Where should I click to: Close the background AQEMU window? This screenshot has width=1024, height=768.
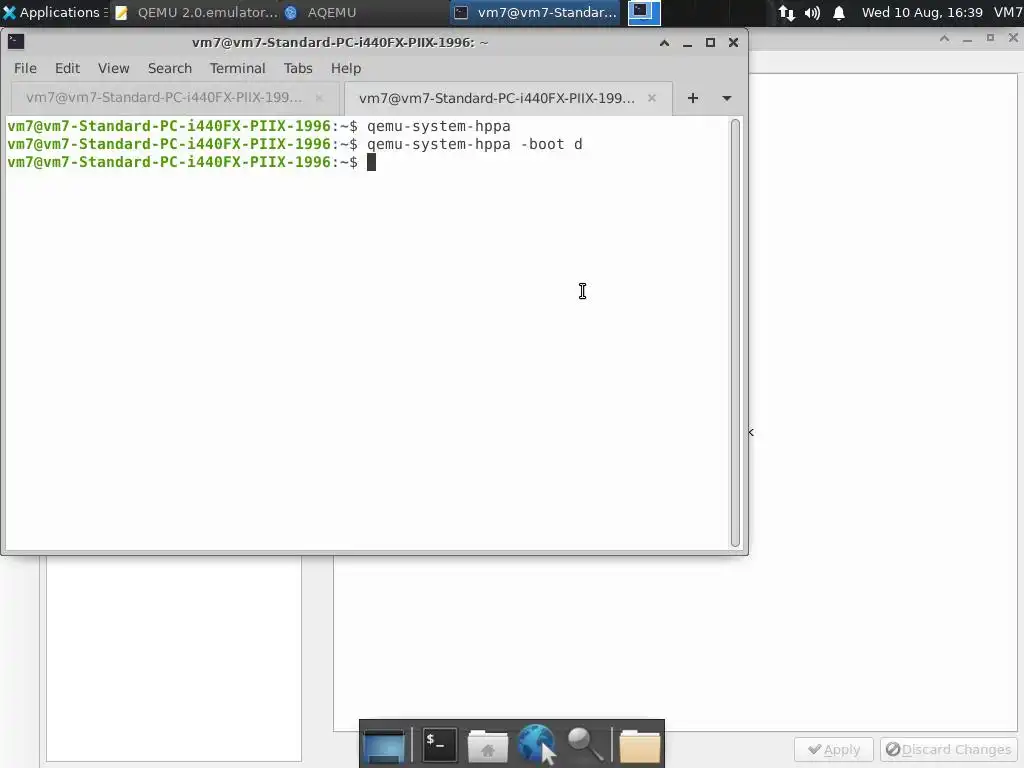click(1014, 39)
